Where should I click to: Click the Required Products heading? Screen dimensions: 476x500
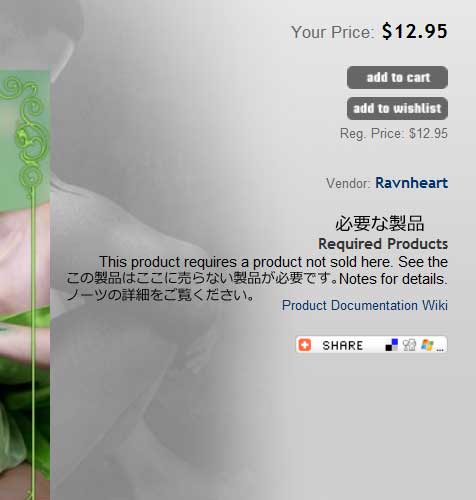pyautogui.click(x=383, y=244)
